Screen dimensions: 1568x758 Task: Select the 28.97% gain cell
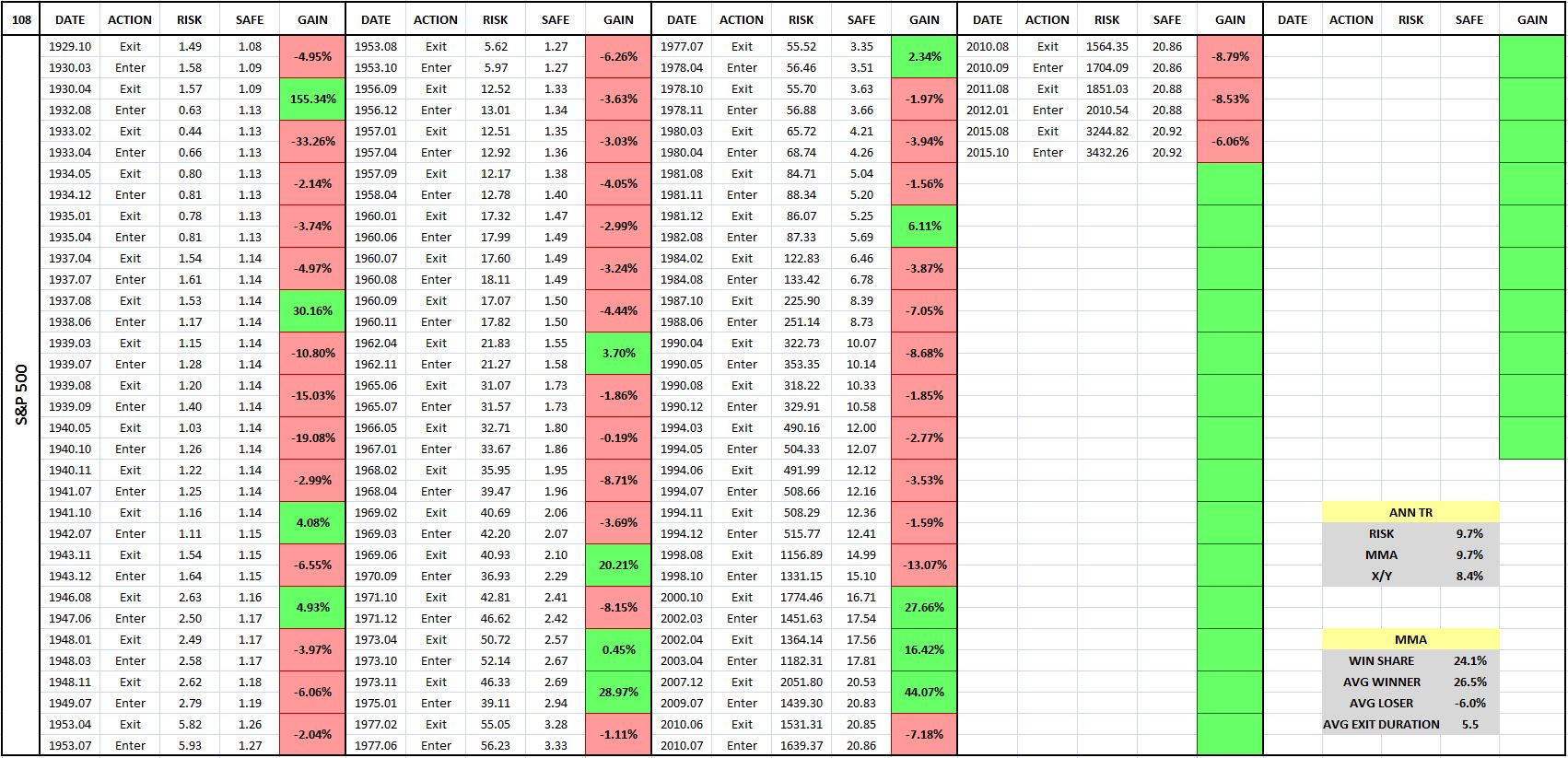(618, 693)
